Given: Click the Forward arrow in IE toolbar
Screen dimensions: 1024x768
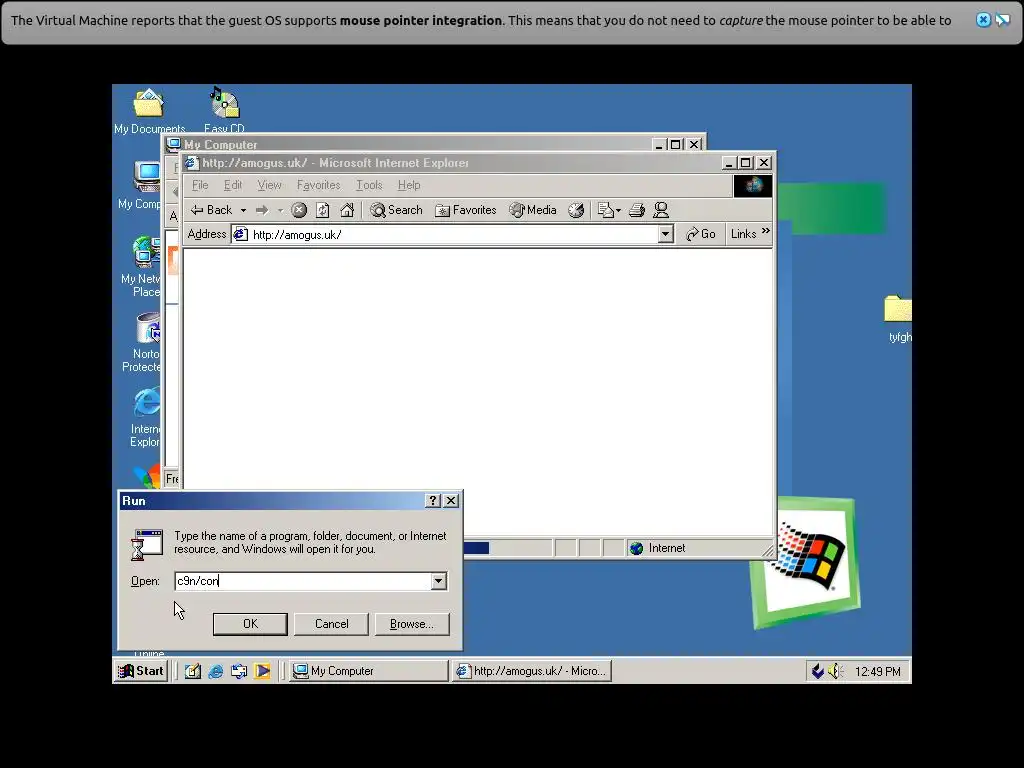Looking at the screenshot, I should coord(262,210).
